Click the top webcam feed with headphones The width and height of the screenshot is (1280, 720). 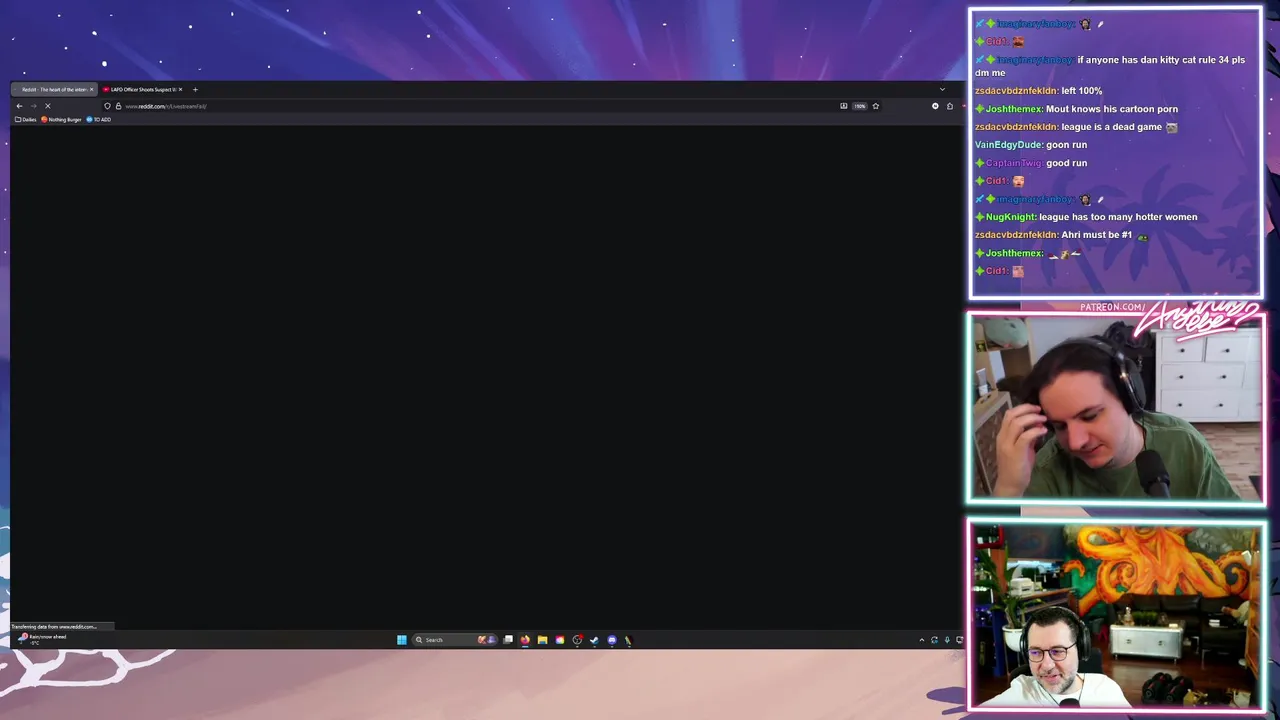pos(1116,410)
